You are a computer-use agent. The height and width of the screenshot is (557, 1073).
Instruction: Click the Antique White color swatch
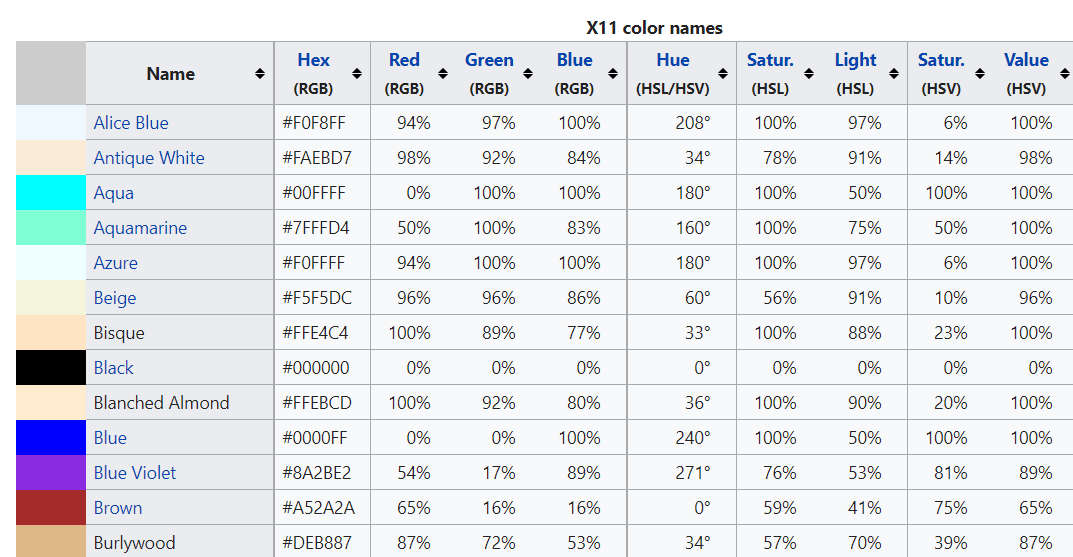click(x=51, y=157)
